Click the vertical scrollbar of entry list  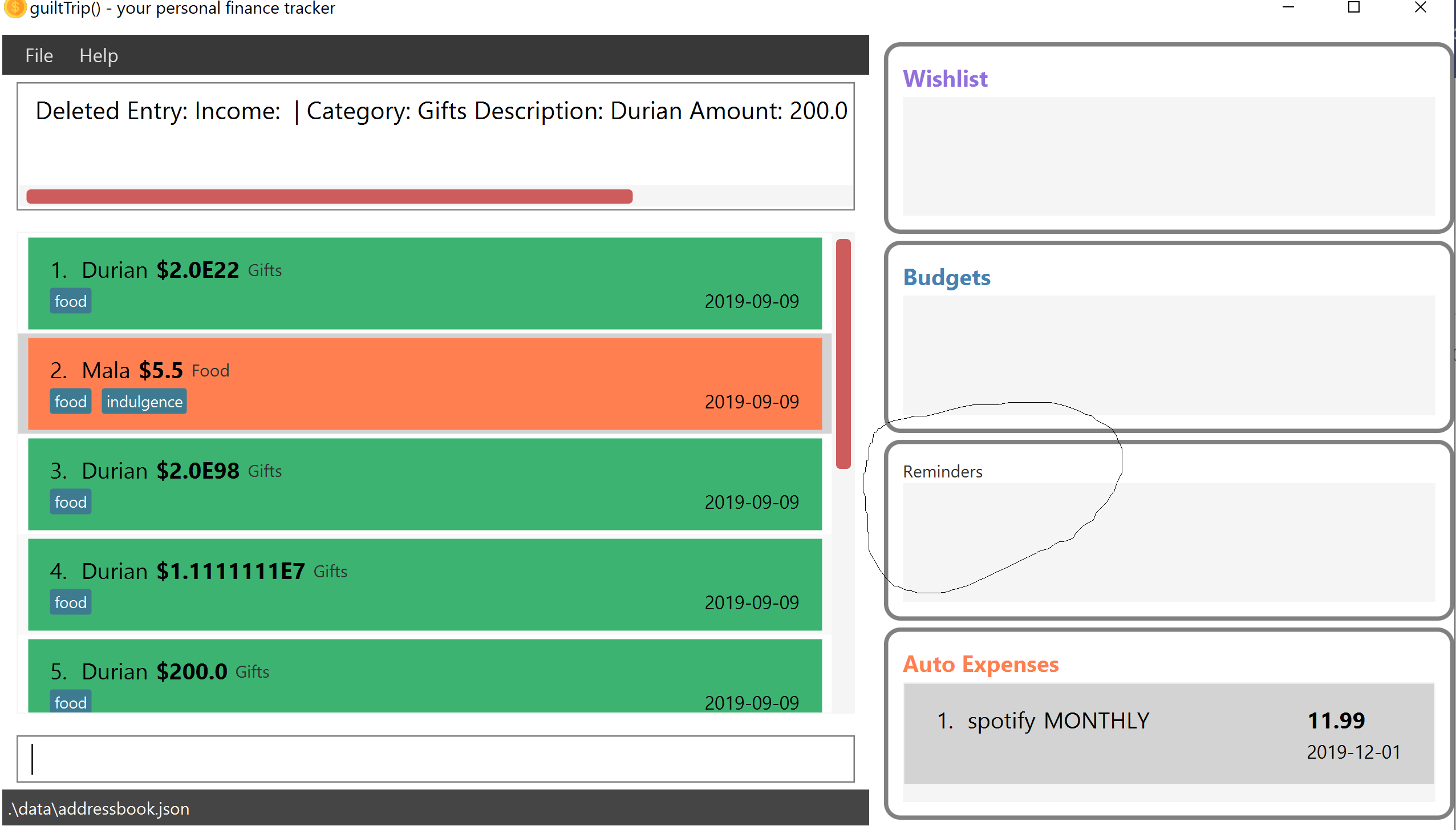tap(843, 354)
